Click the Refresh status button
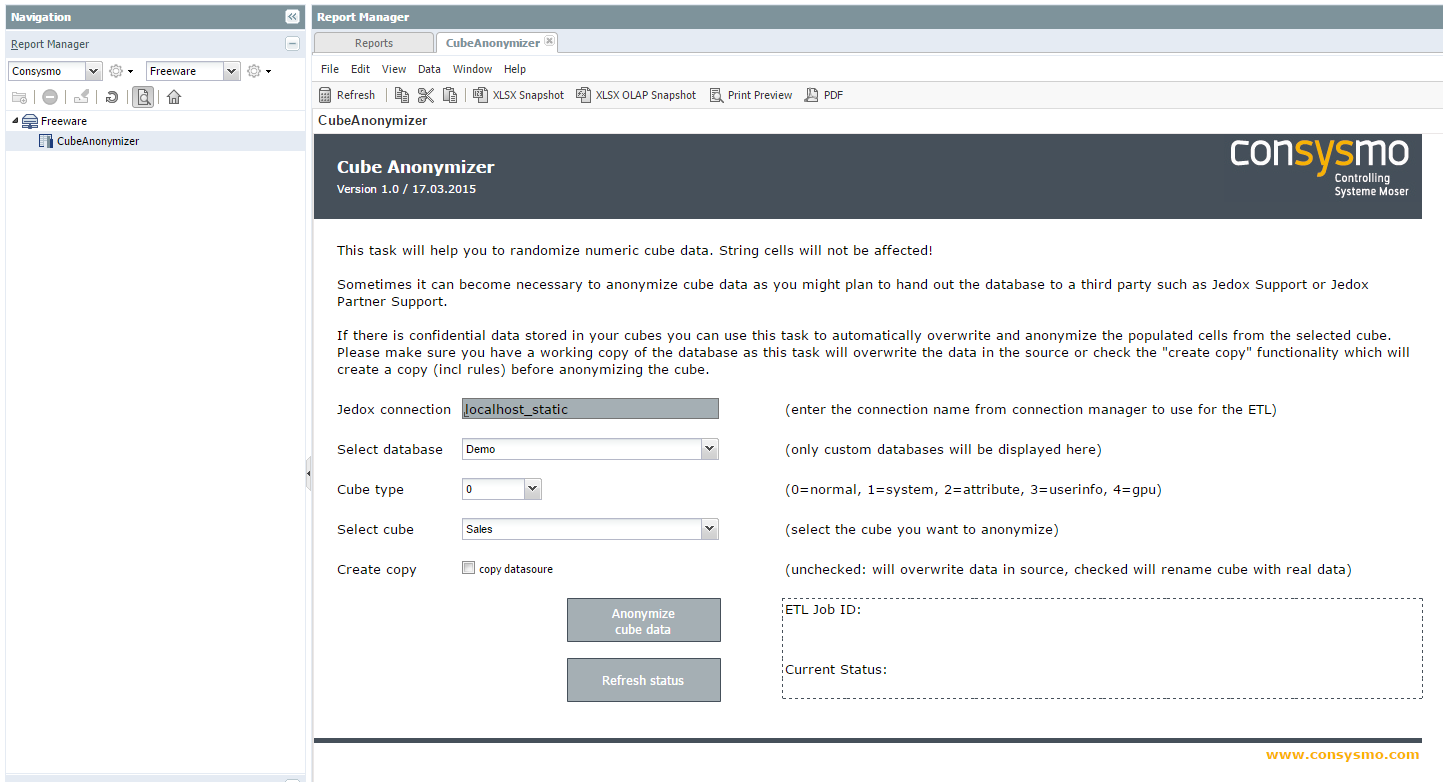The image size is (1443, 782). 644,680
